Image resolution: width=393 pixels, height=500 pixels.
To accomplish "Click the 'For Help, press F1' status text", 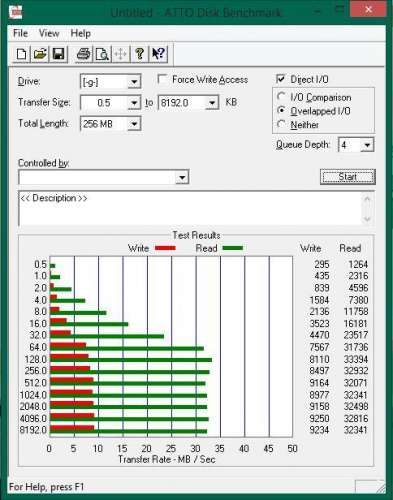I will coord(46,487).
